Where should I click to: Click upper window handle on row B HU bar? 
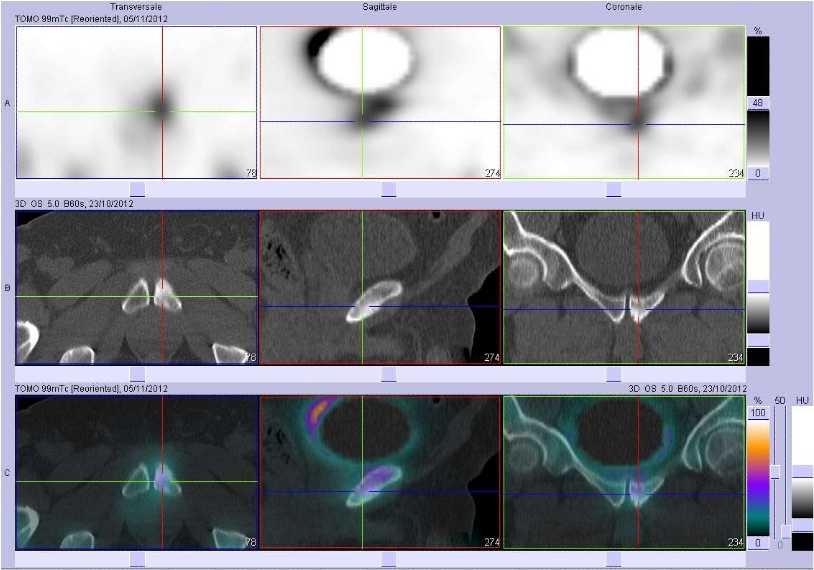coord(758,287)
